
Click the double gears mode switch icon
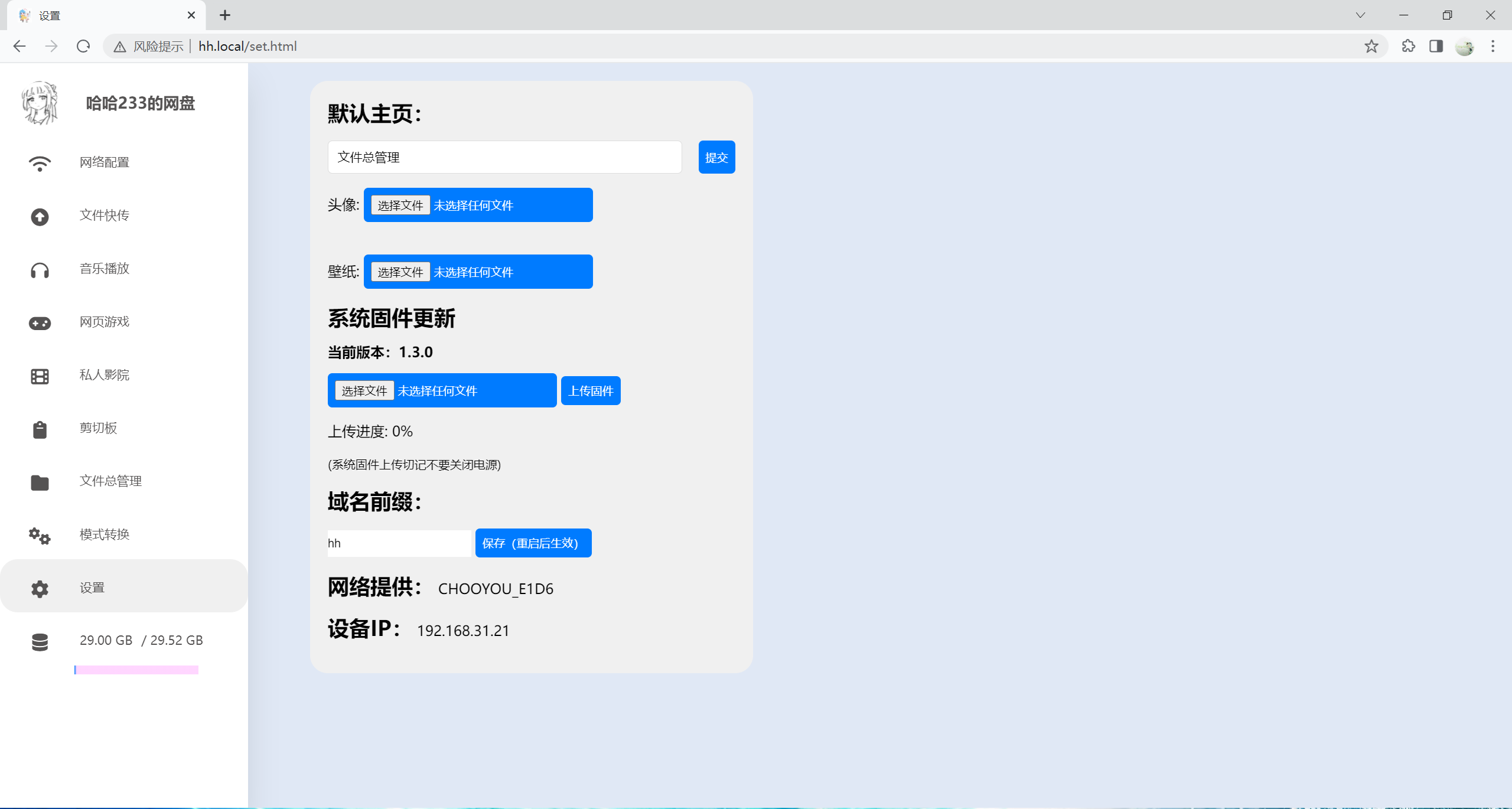40,536
